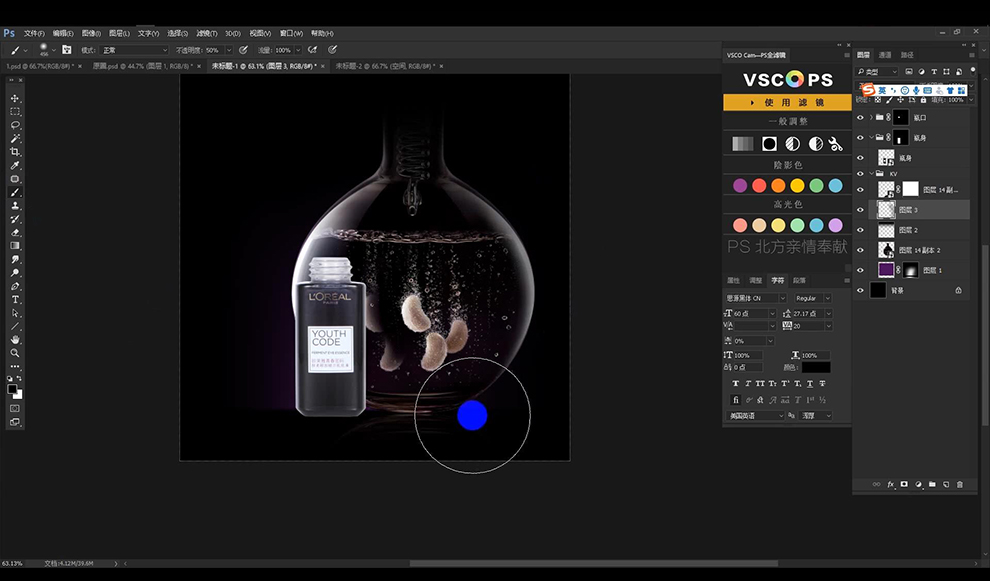Expand the 瓶口 layer group
Viewport: 990px width, 581px height.
(871, 117)
